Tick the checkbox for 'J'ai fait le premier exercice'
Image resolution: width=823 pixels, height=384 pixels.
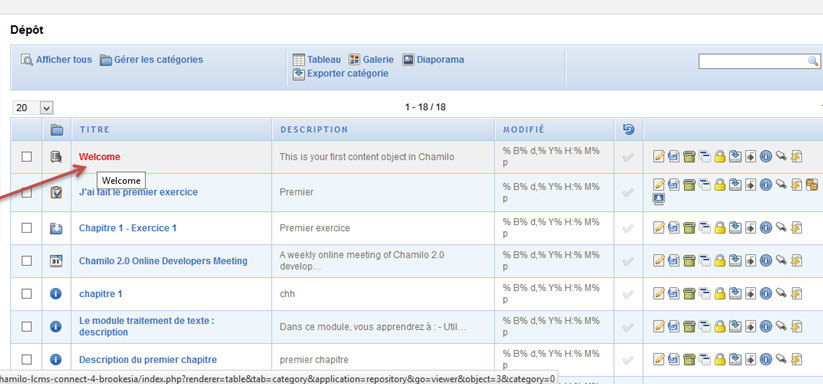26,192
